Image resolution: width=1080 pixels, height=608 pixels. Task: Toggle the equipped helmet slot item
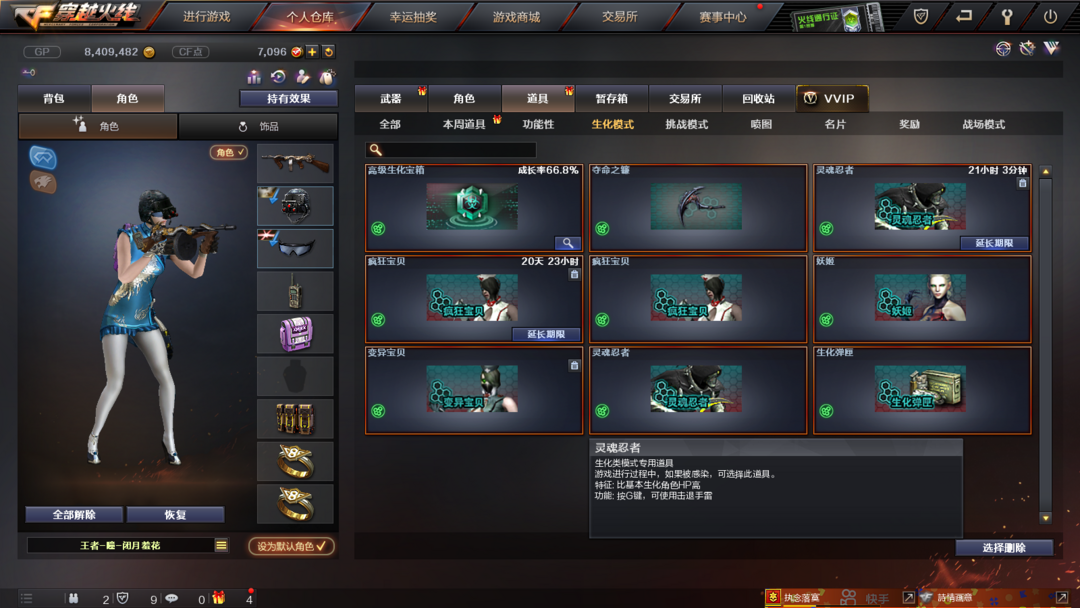point(295,206)
